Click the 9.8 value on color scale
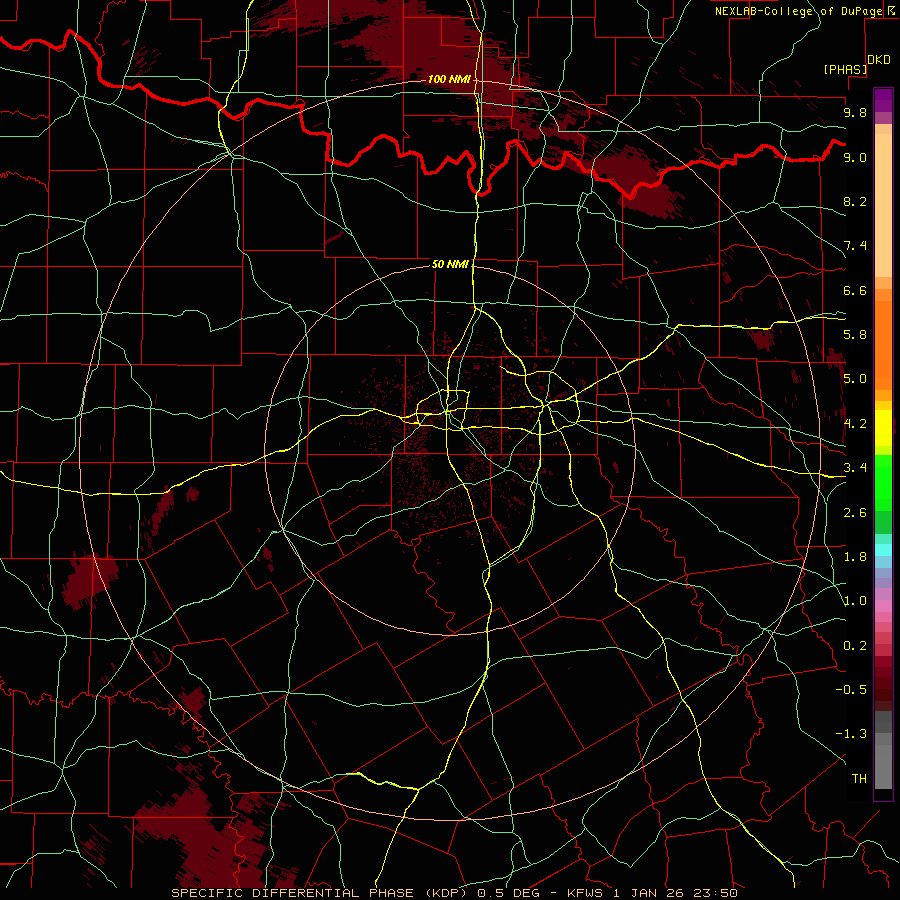900x900 pixels. pyautogui.click(x=855, y=112)
